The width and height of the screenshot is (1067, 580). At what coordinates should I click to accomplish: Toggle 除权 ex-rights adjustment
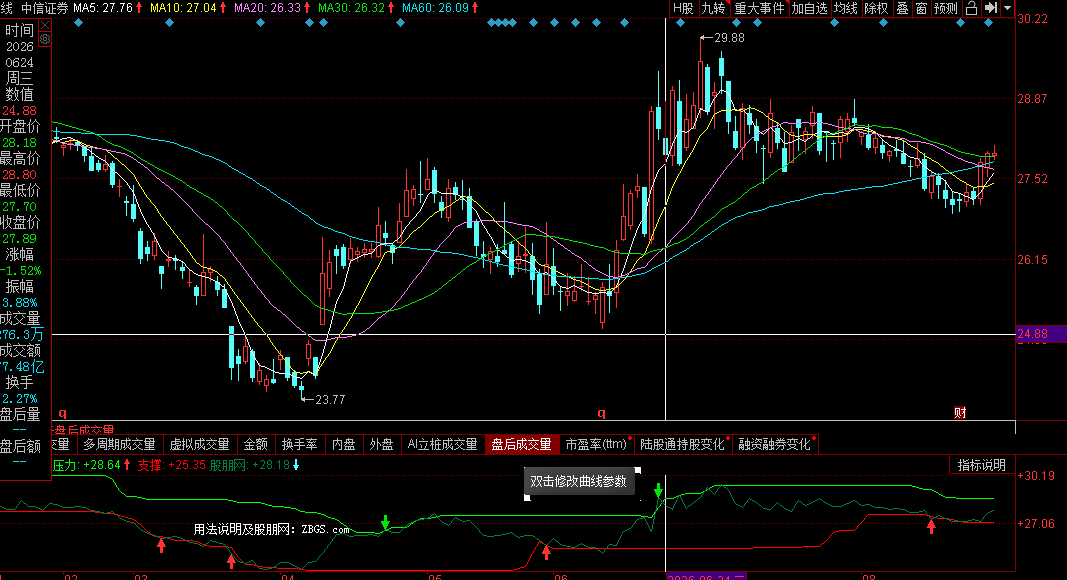[876, 8]
